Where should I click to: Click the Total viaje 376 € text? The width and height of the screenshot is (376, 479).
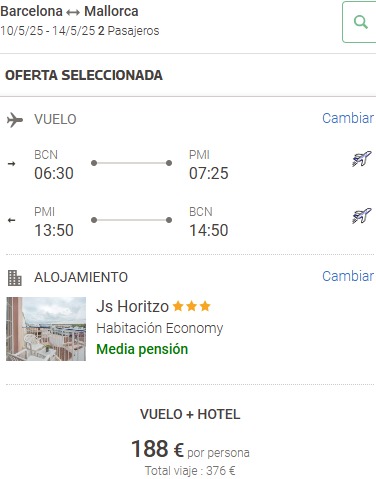tap(190, 471)
